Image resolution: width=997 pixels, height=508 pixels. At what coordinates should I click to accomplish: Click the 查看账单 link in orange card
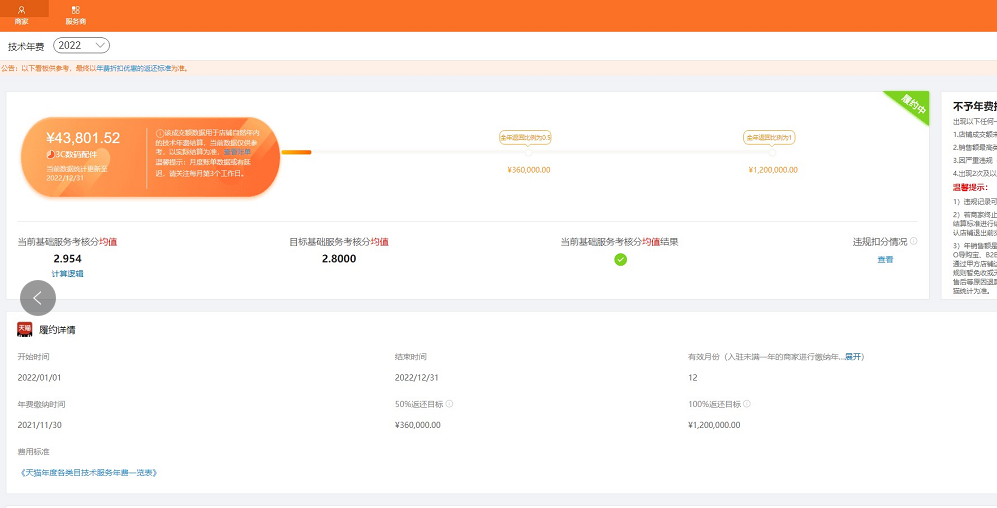(x=237, y=151)
